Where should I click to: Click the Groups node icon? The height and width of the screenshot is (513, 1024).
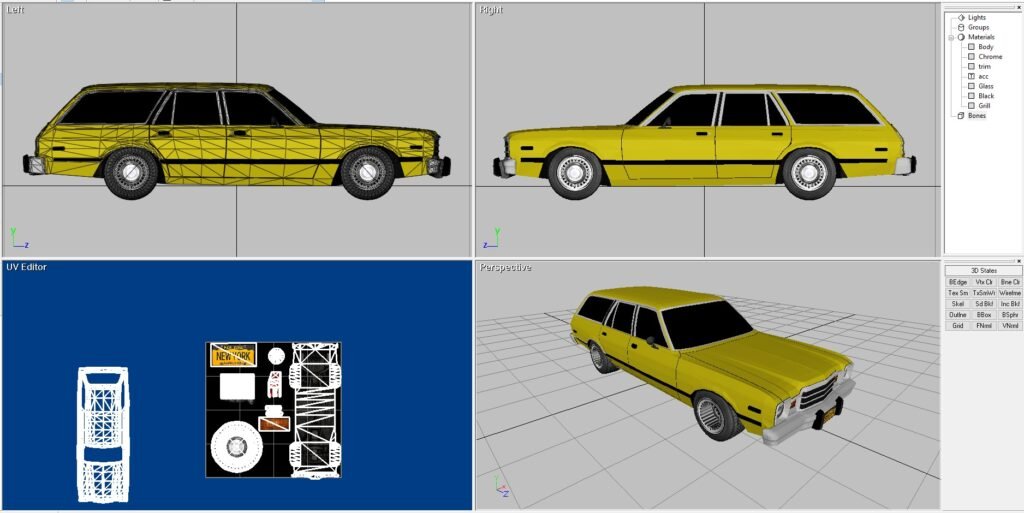961,27
